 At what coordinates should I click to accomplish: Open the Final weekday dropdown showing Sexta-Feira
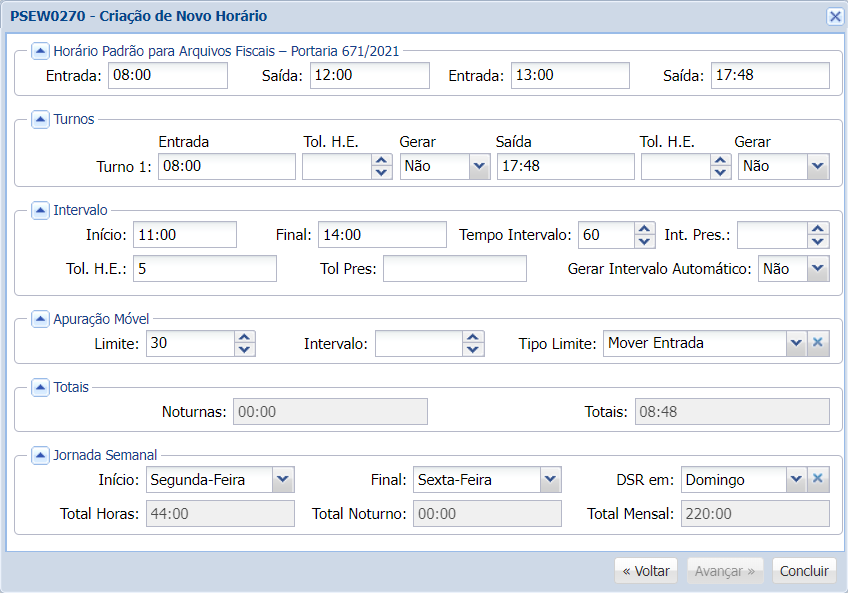[x=549, y=479]
